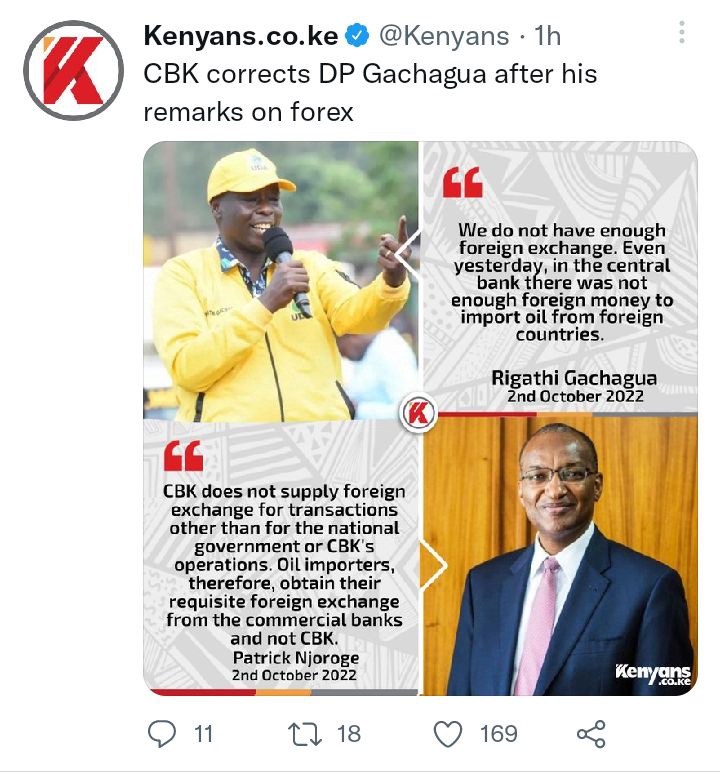
Task: Click the reply speech bubble icon
Action: tap(162, 733)
